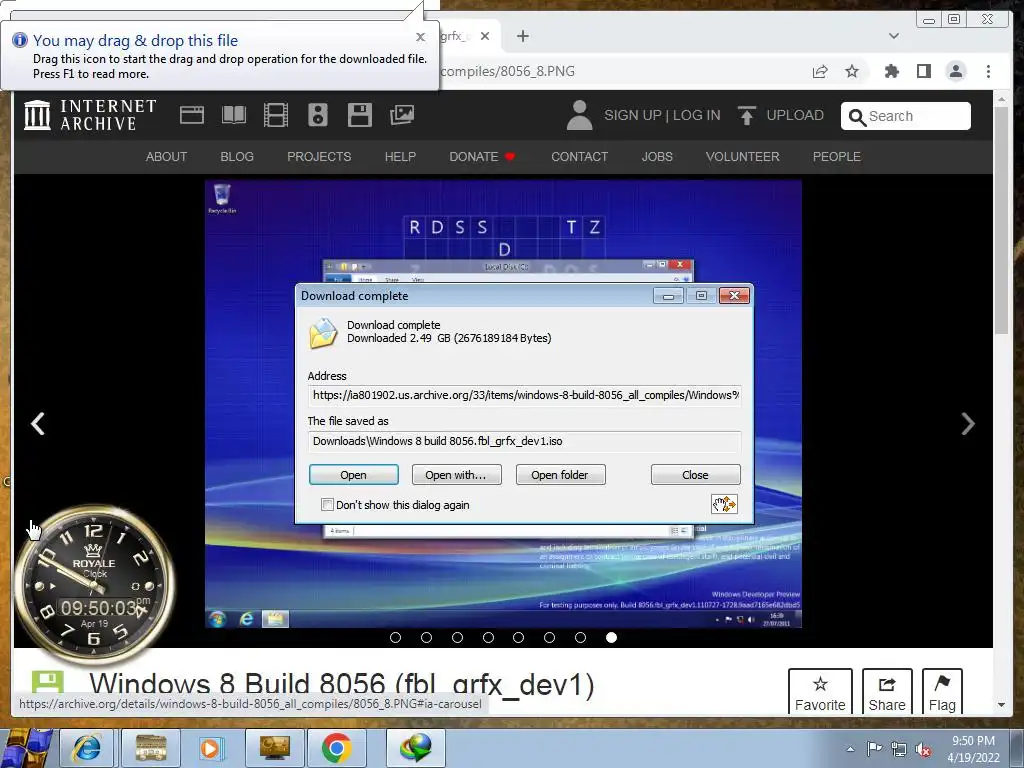Open the VOLUNTEER menu item

coord(743,157)
